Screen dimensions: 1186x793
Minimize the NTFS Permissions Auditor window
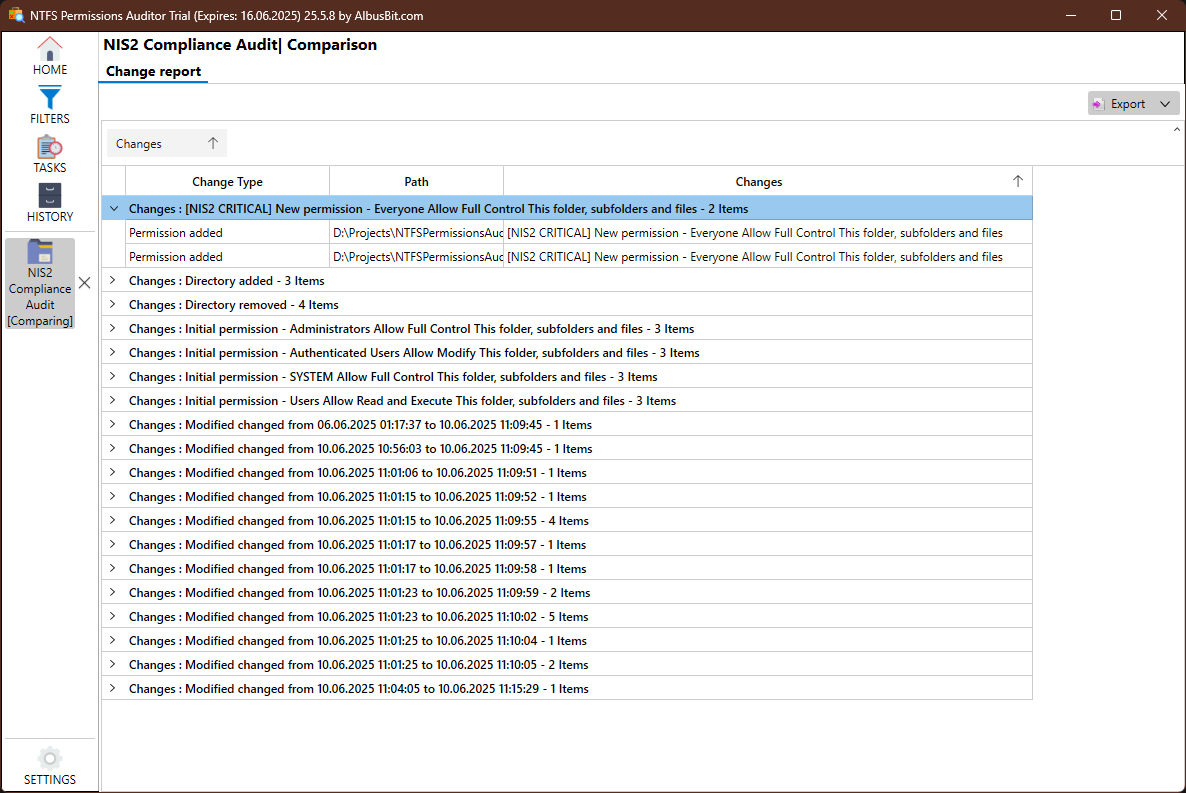pyautogui.click(x=1071, y=15)
